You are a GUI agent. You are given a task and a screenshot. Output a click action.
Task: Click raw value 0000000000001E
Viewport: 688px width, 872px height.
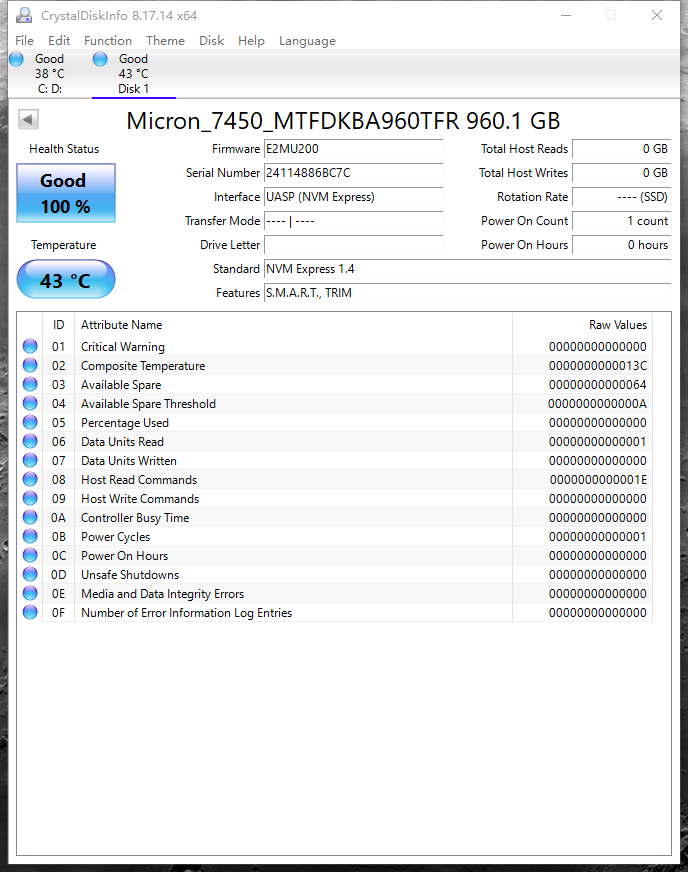598,480
